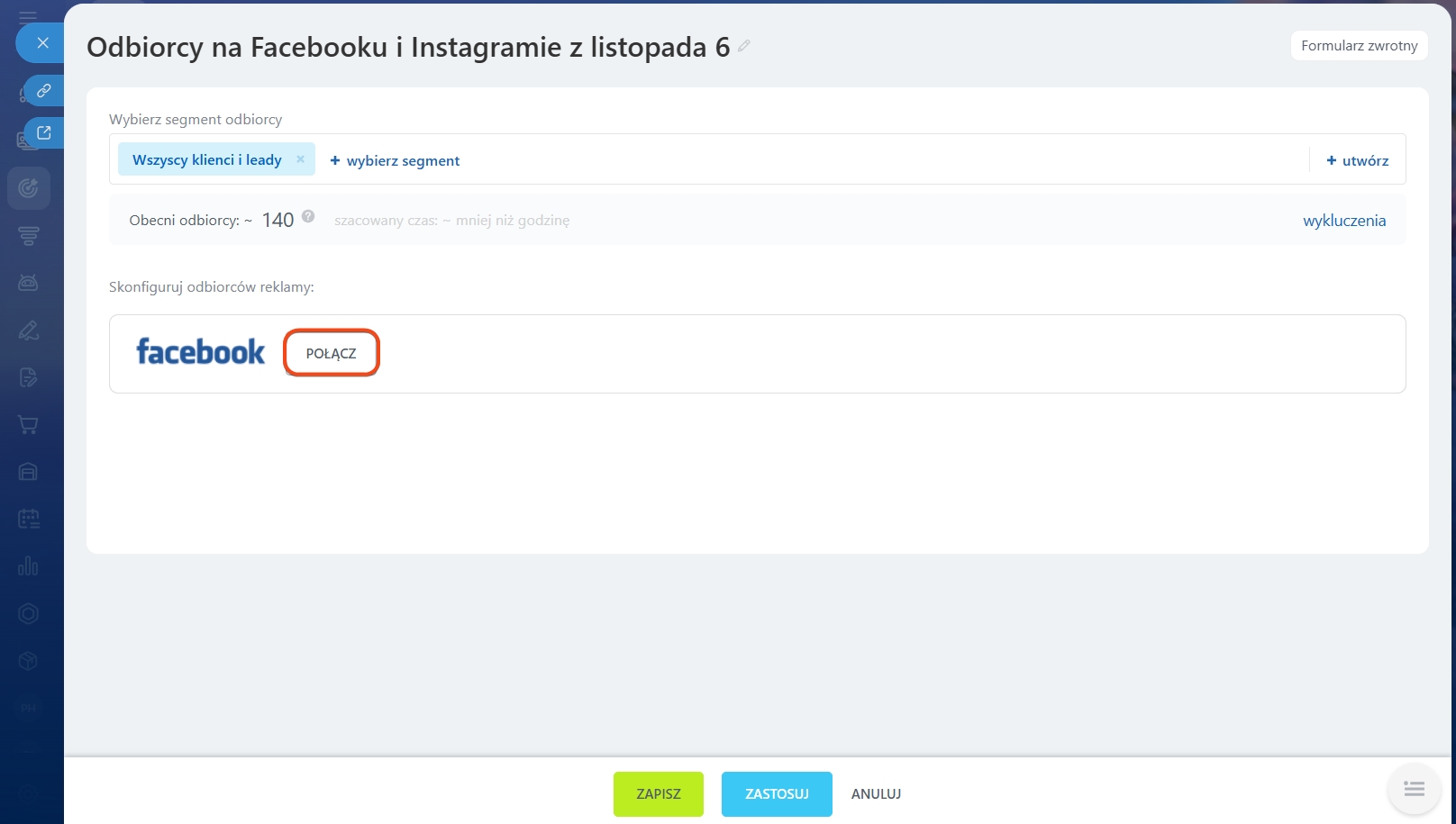Click the green ZAPISZ button
Screen dimensions: 1456x824
click(x=659, y=794)
